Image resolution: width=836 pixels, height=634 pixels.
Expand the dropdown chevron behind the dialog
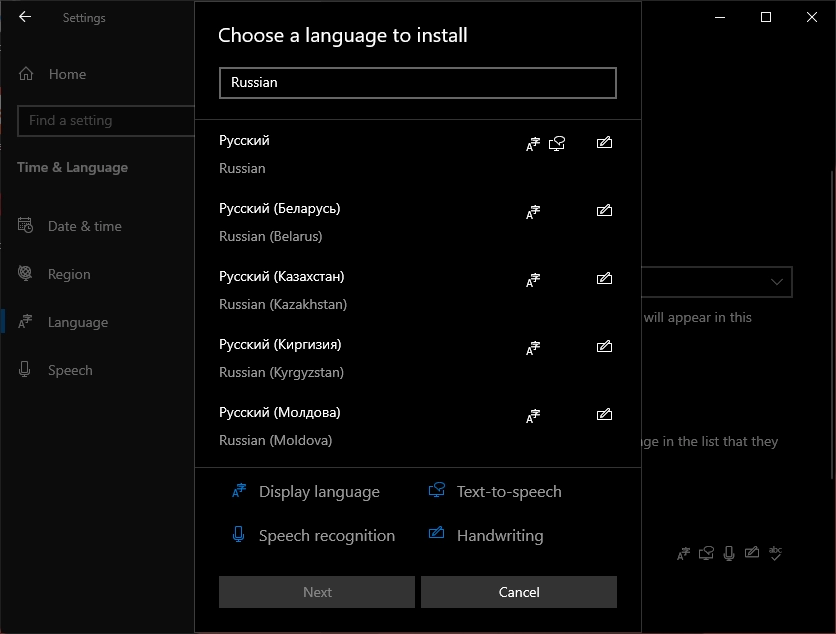(x=777, y=282)
